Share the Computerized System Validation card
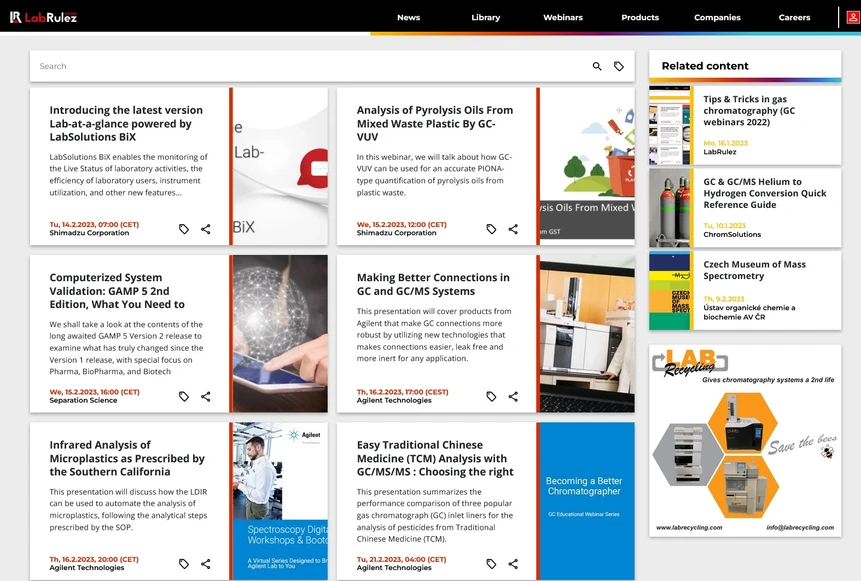Image resolution: width=861 pixels, height=581 pixels. [205, 396]
